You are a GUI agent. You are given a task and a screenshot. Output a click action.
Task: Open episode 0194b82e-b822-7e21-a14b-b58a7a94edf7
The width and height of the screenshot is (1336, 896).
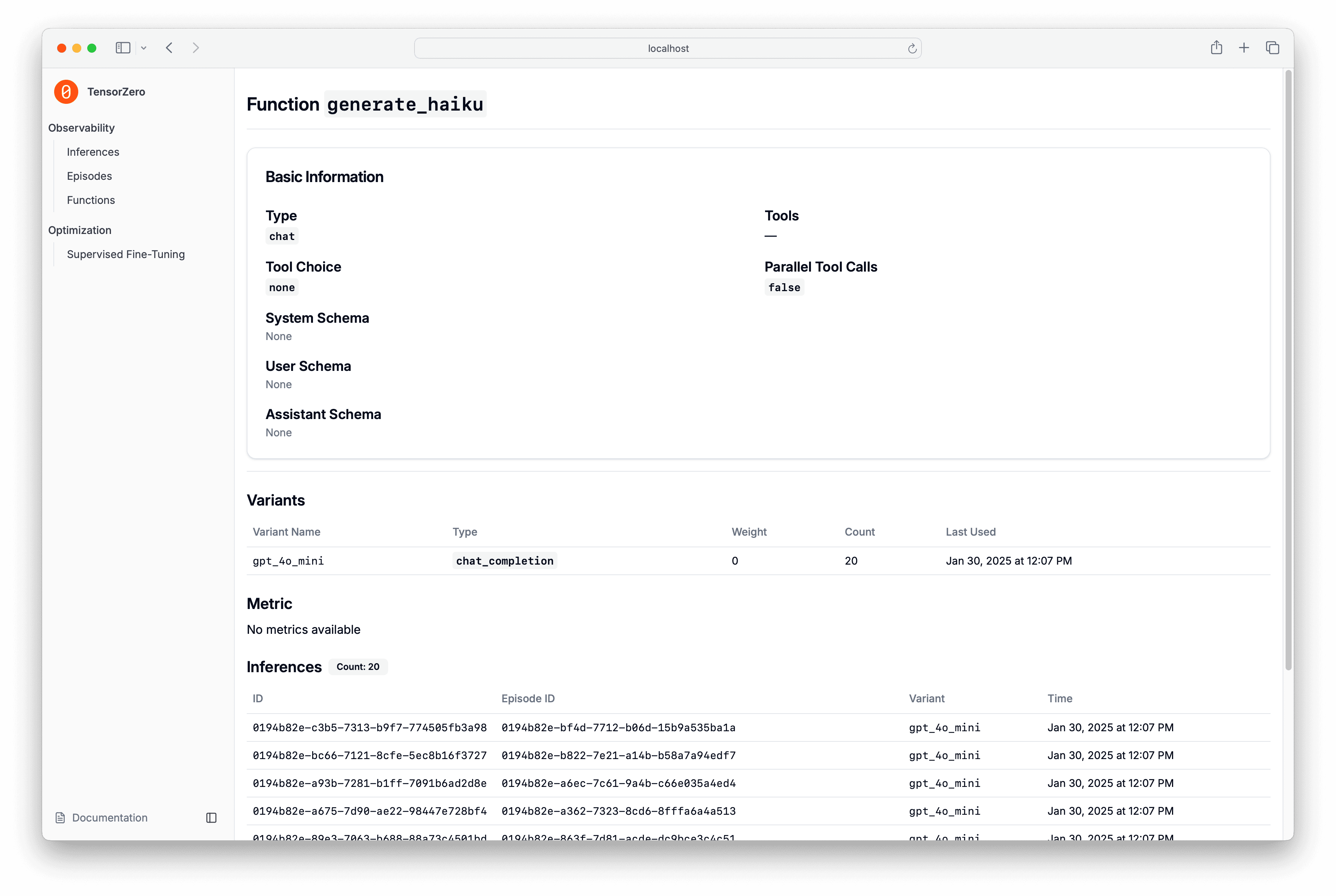pos(618,755)
